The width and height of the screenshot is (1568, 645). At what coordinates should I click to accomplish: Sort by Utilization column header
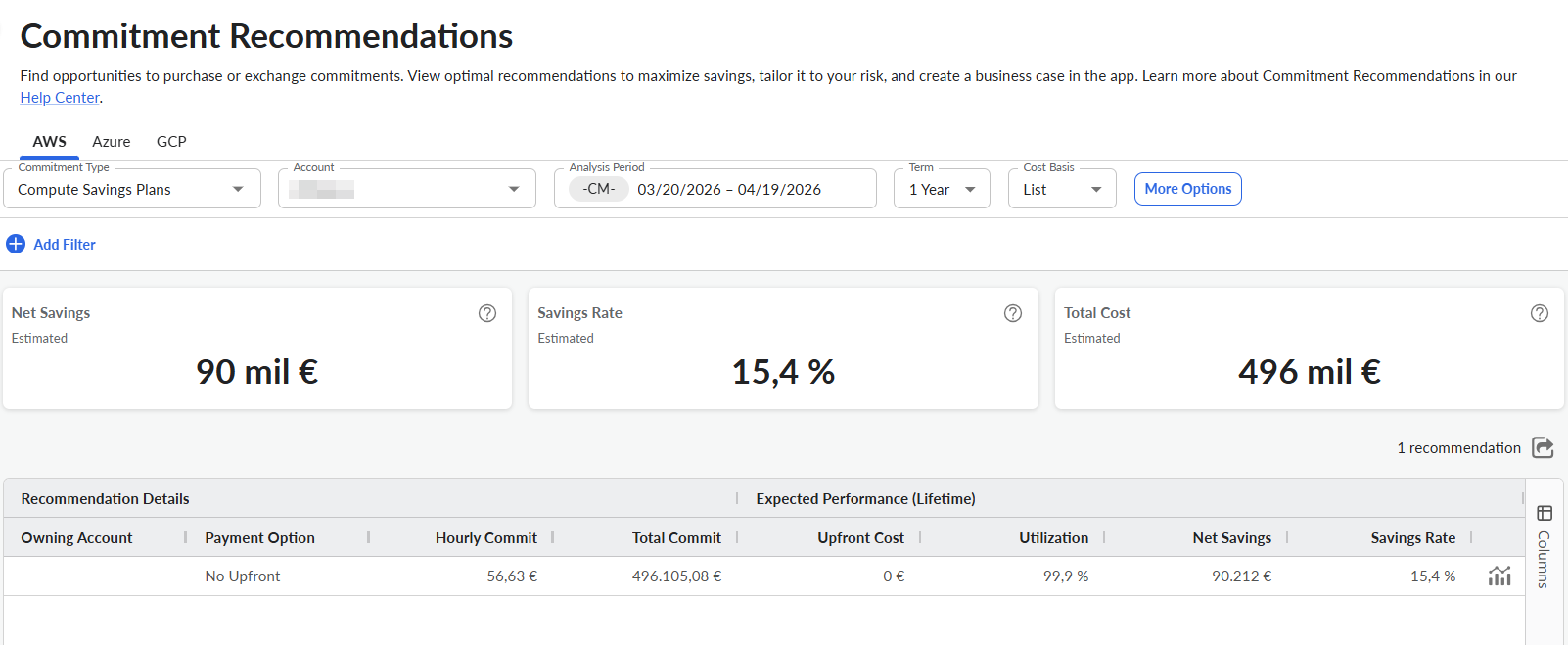click(1053, 537)
